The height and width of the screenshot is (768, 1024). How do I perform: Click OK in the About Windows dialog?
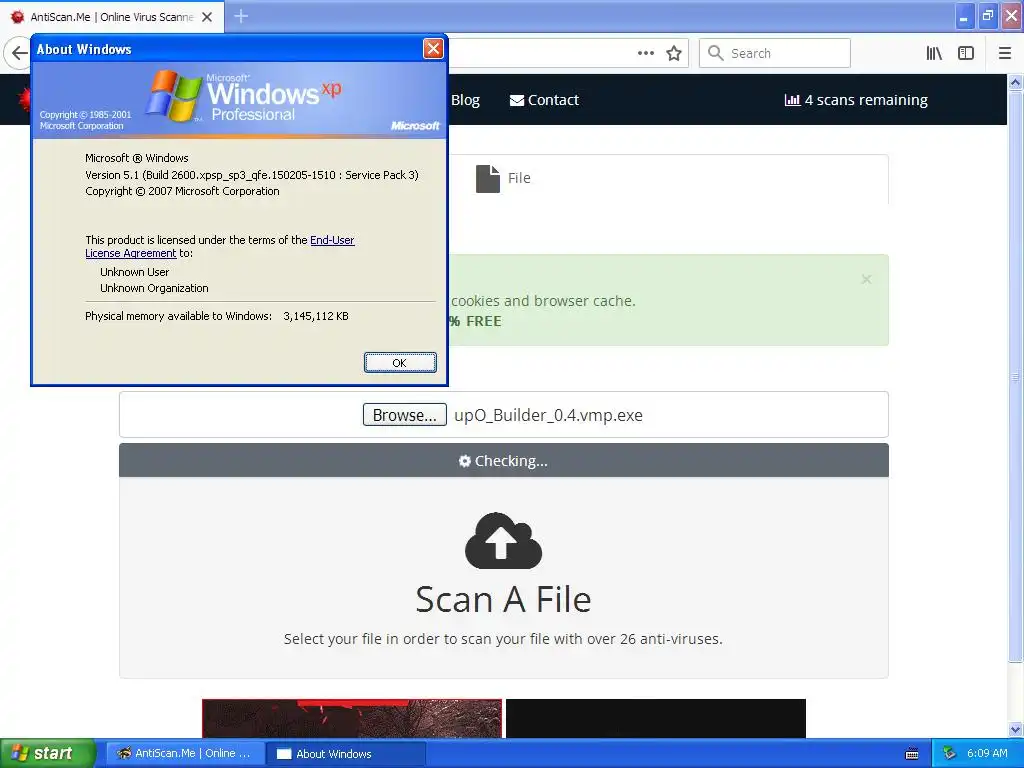tap(400, 362)
